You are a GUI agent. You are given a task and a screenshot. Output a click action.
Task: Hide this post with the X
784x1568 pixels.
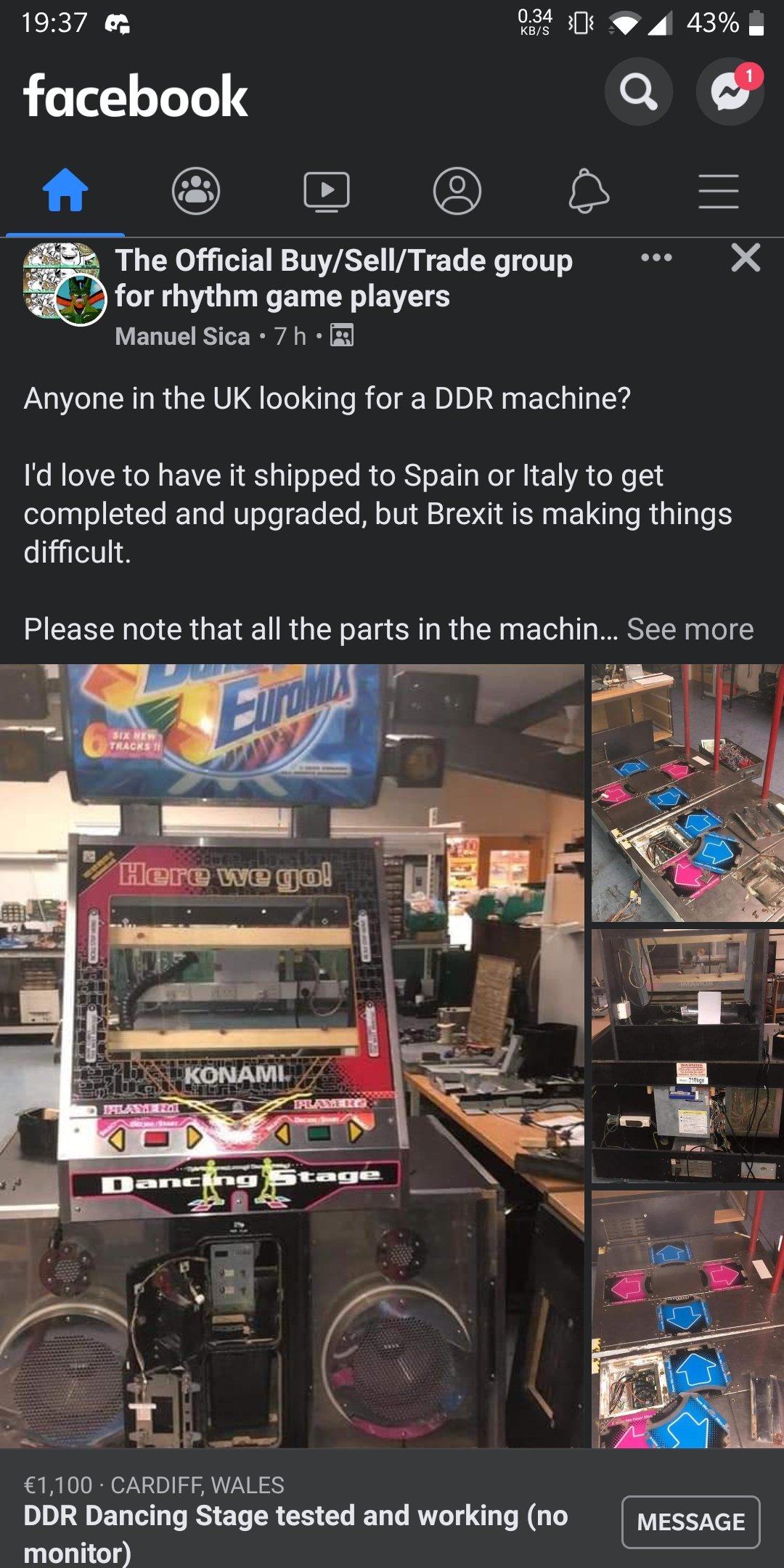[746, 258]
